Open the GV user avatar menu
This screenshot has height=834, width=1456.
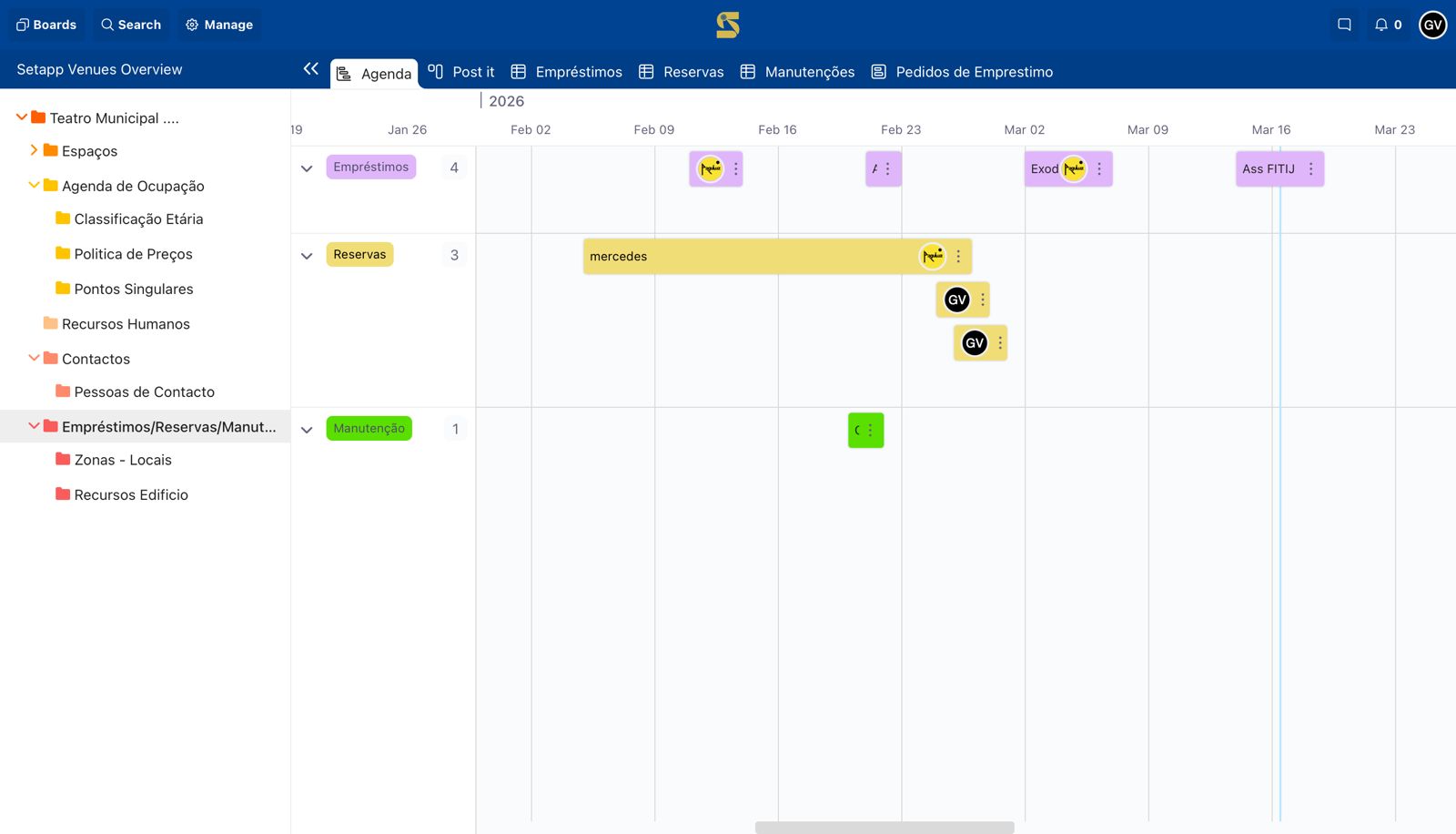(1432, 25)
